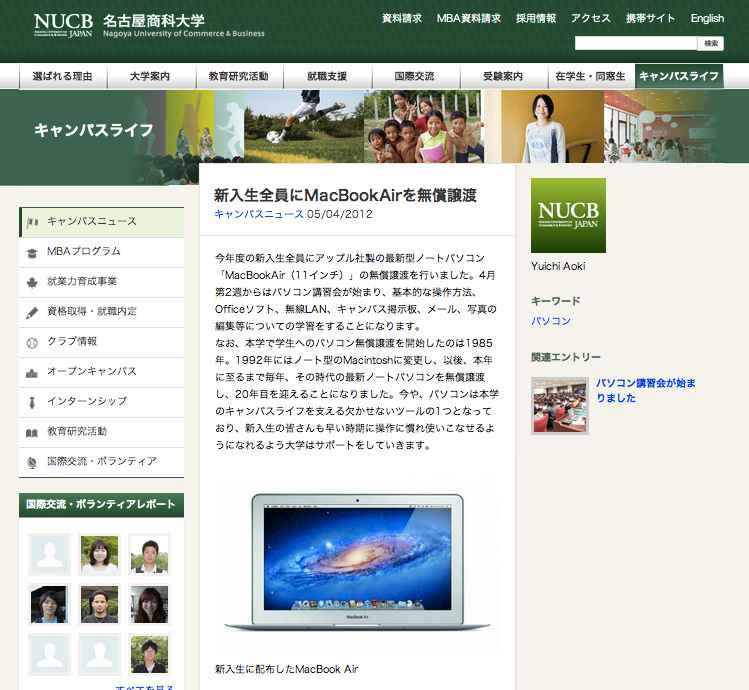Switch to English site link

pos(707,19)
